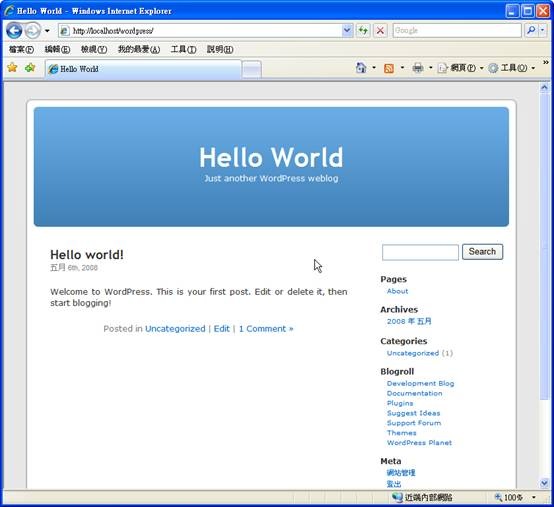Image resolution: width=554 pixels, height=507 pixels.
Task: Click the Search button in sidebar
Action: (482, 252)
